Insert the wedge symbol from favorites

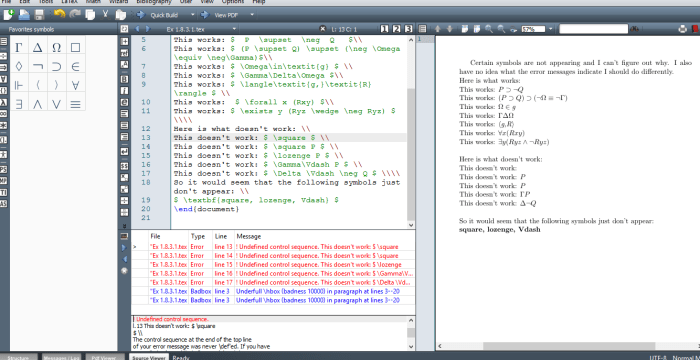click(x=38, y=104)
